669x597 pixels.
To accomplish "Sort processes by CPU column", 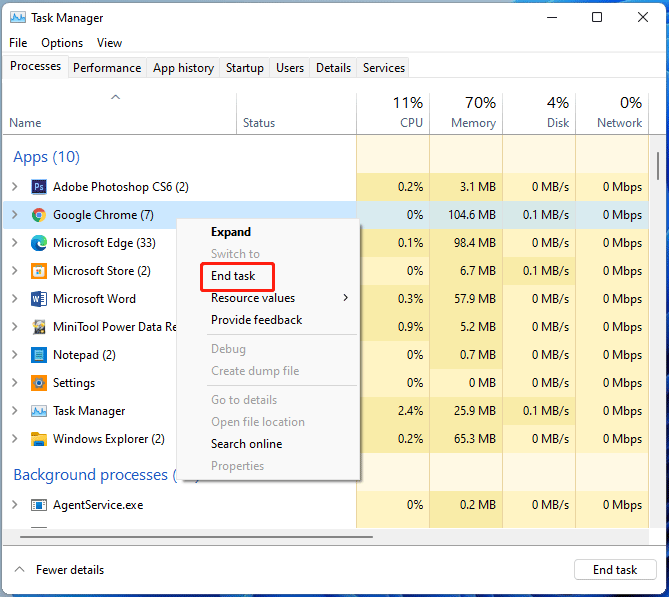I will click(393, 114).
